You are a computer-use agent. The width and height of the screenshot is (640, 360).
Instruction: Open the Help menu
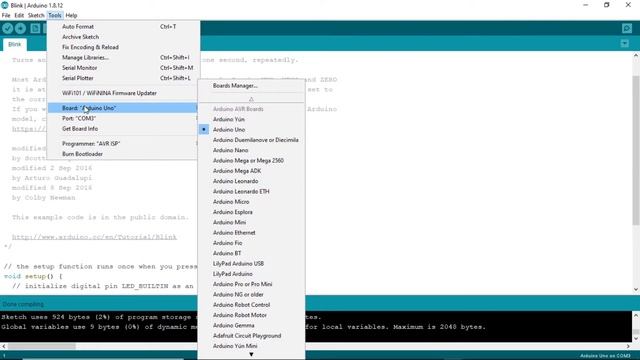tap(71, 15)
